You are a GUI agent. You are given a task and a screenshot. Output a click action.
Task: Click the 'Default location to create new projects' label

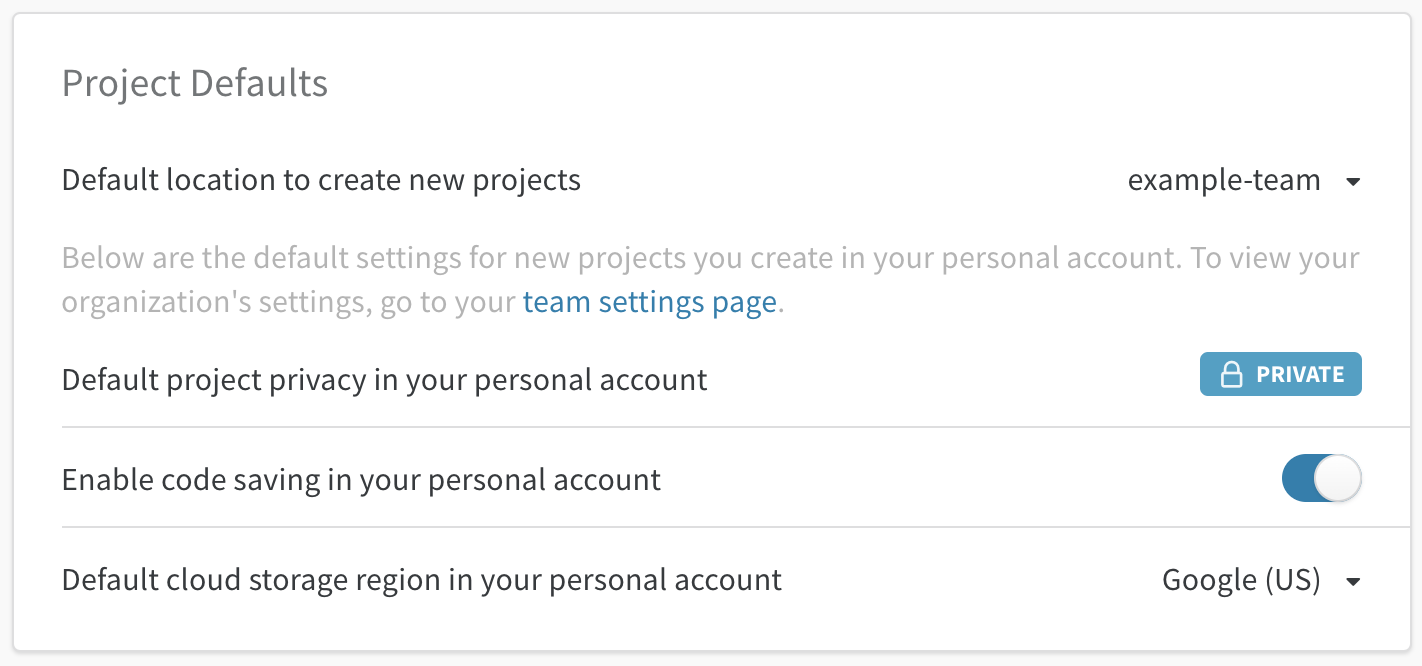point(321,180)
